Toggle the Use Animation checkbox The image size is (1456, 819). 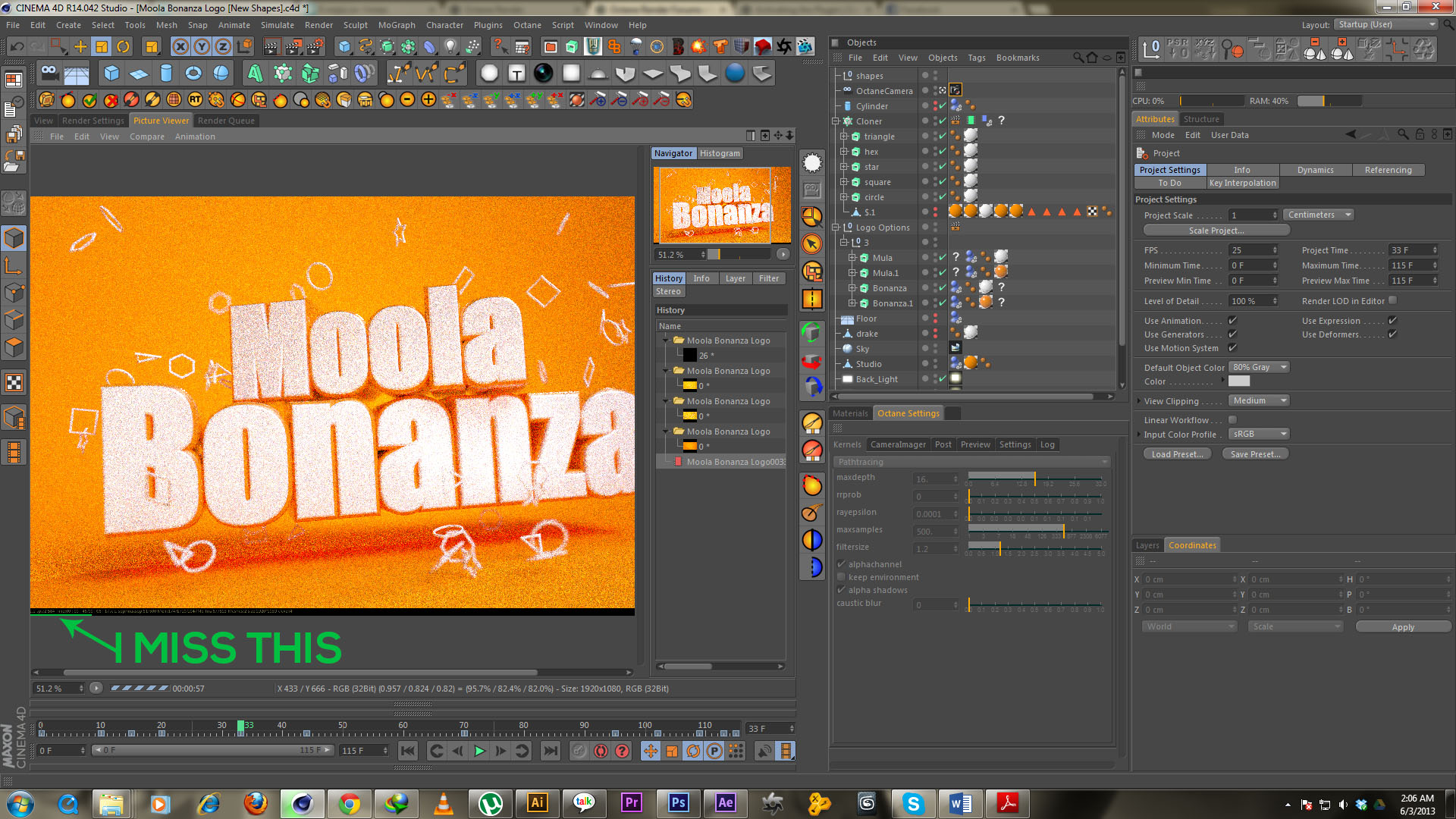[x=1232, y=321]
